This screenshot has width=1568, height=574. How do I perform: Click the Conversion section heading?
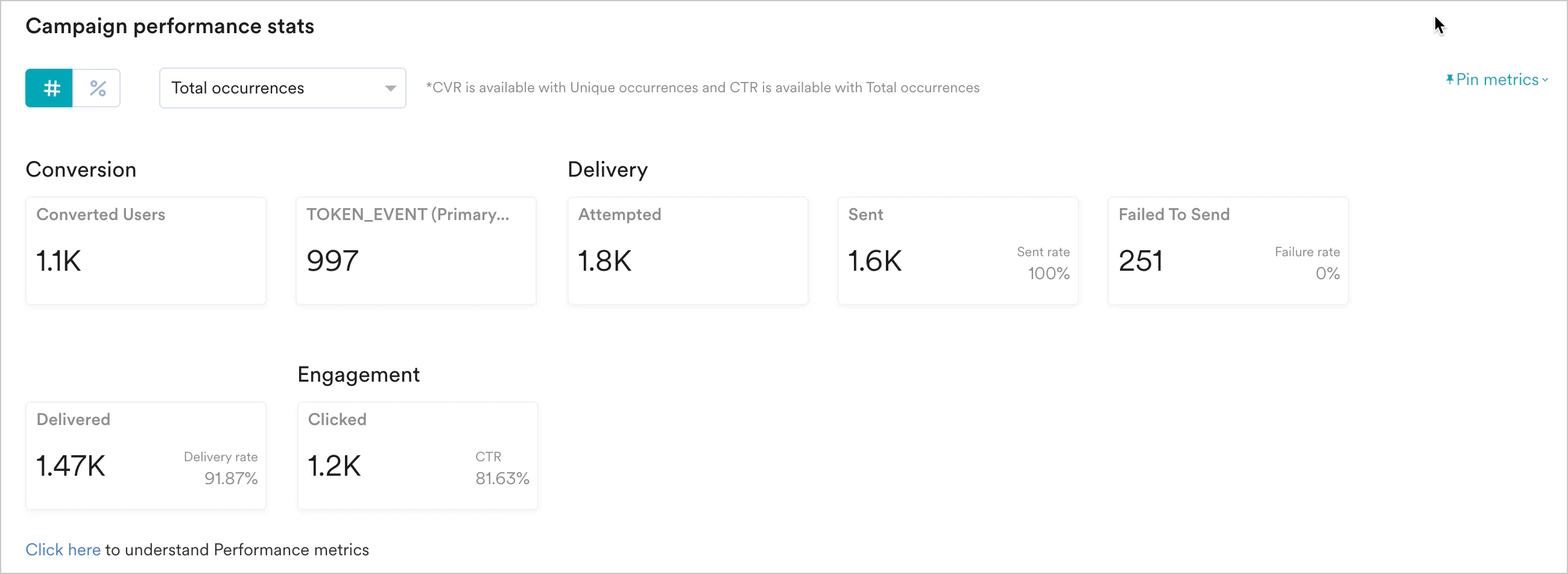coord(81,169)
